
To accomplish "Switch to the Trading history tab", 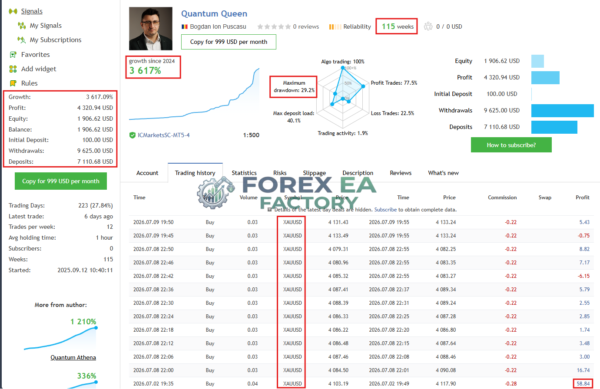I will (x=195, y=173).
